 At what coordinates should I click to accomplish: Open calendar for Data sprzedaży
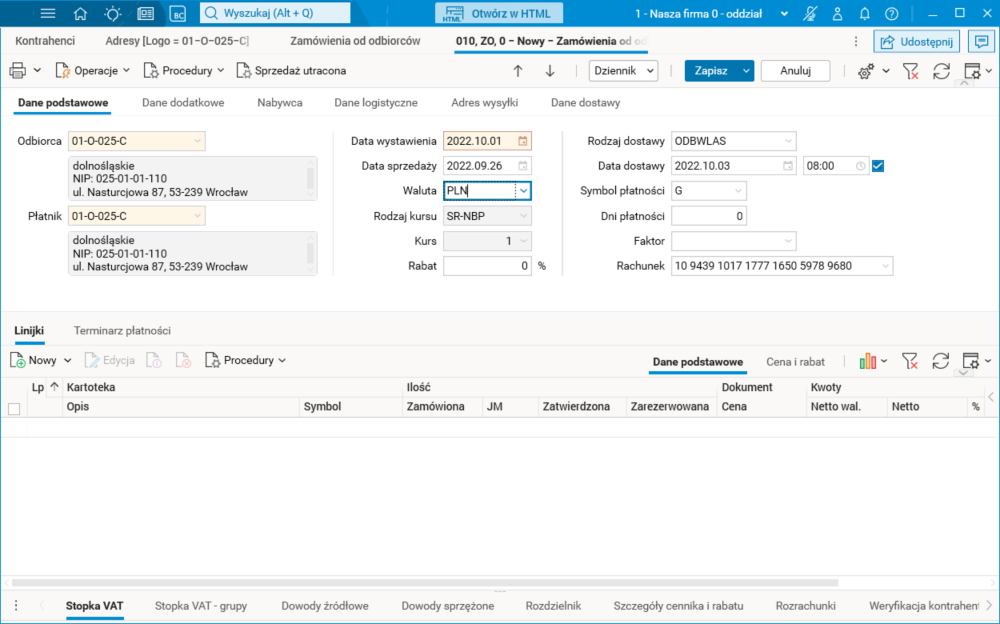tap(522, 166)
